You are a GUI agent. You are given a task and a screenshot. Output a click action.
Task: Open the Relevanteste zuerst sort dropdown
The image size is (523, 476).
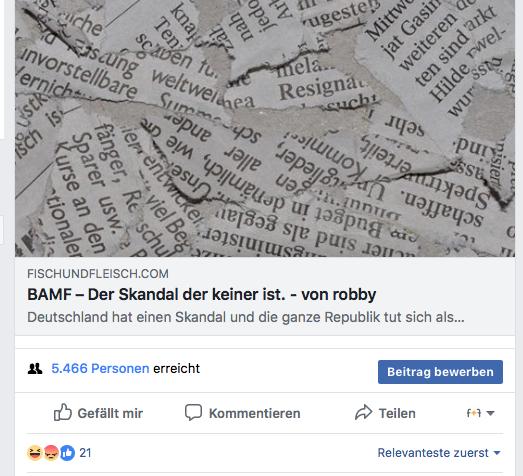point(439,453)
